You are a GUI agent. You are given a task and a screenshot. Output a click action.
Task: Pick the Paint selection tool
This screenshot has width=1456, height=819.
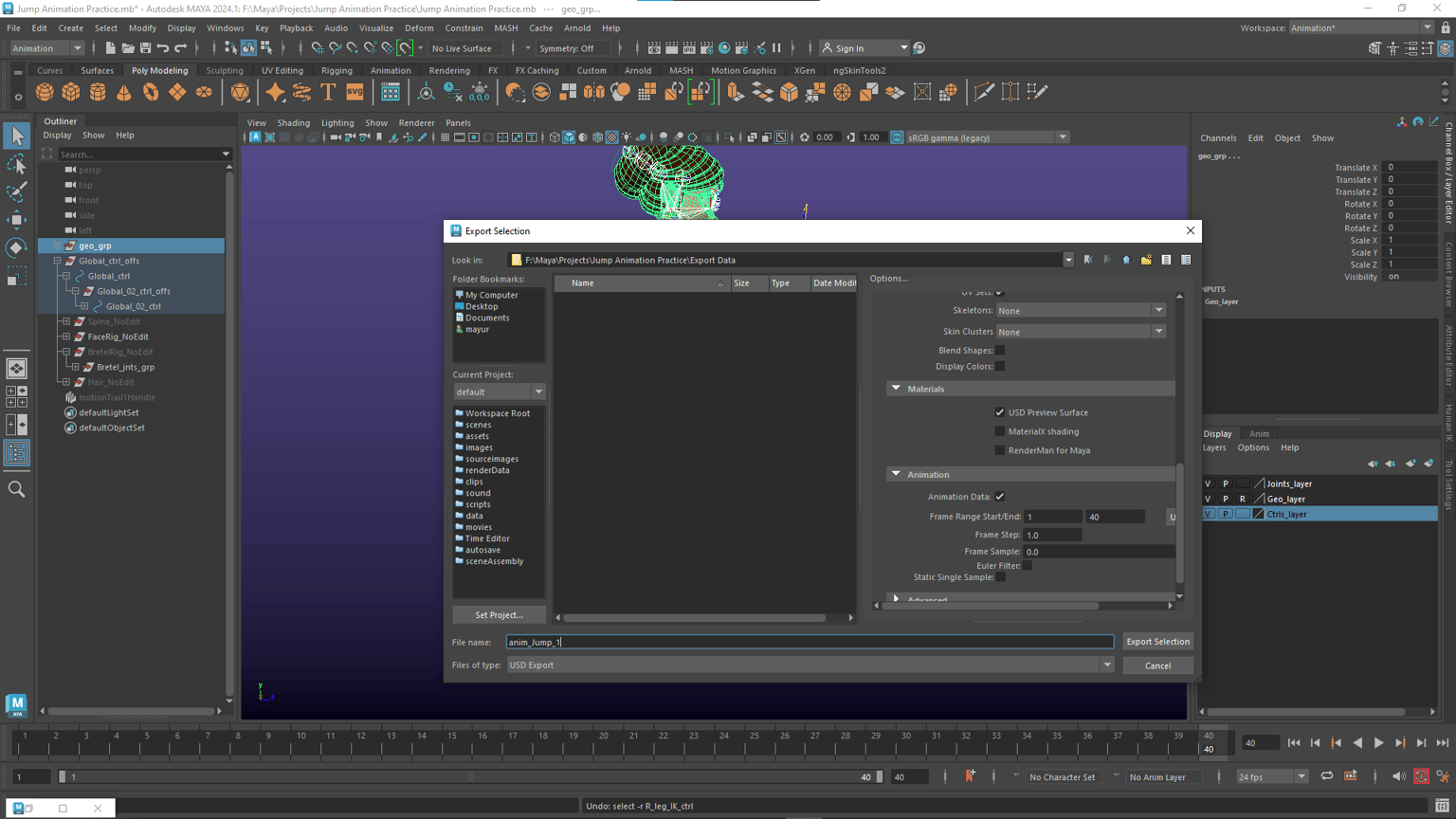click(x=16, y=192)
